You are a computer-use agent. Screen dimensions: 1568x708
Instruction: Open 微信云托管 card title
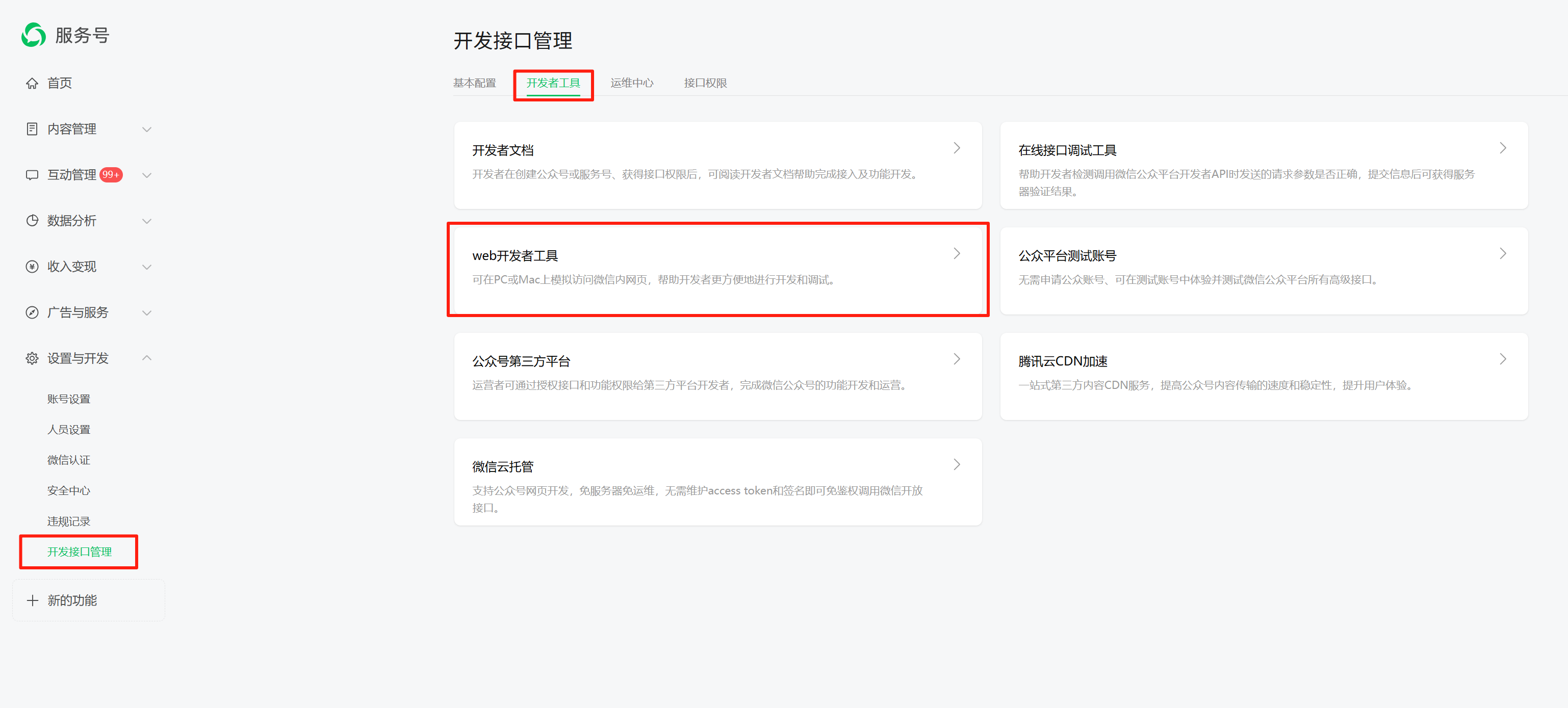point(503,466)
